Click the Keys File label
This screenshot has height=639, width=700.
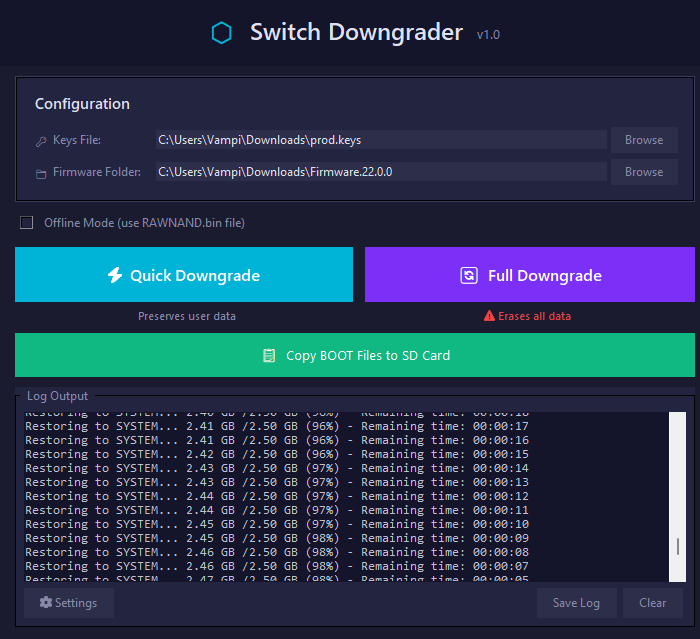click(77, 140)
